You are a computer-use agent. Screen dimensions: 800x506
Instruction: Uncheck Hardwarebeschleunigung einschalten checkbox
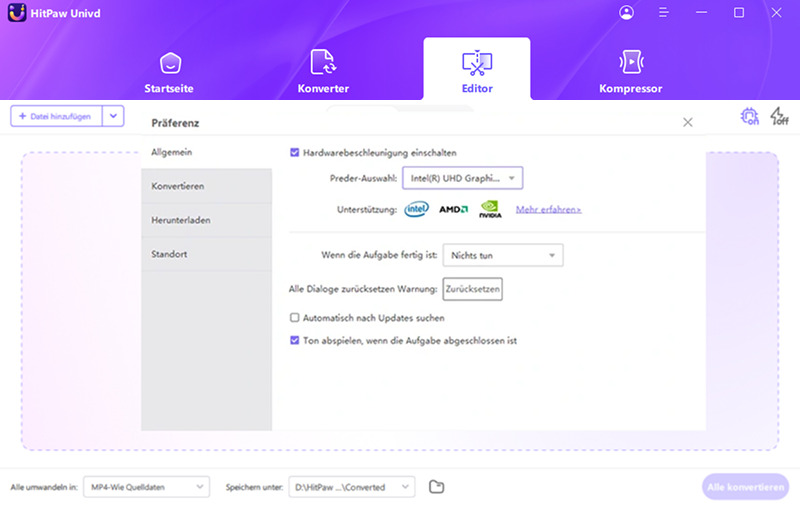(x=295, y=153)
